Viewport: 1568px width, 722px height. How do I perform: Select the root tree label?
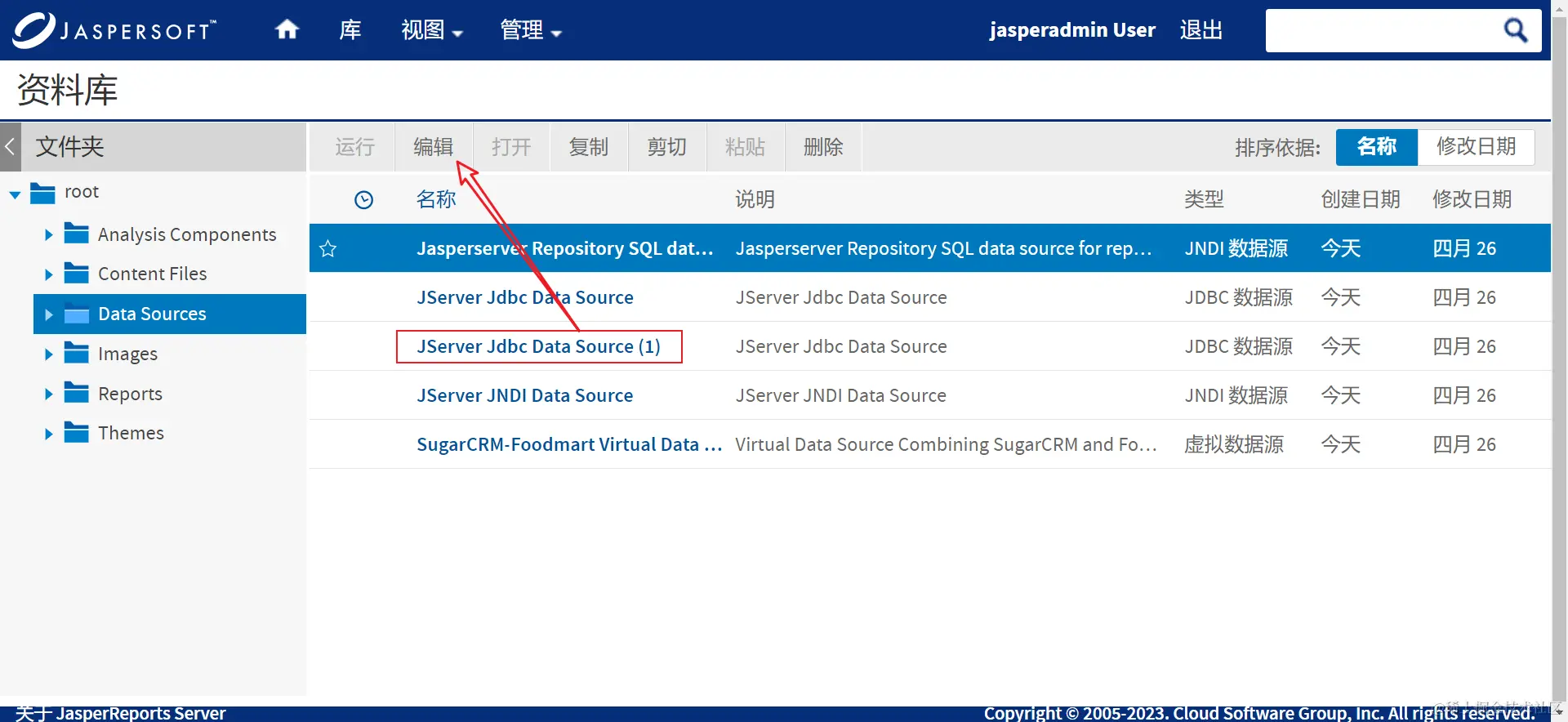[x=82, y=192]
